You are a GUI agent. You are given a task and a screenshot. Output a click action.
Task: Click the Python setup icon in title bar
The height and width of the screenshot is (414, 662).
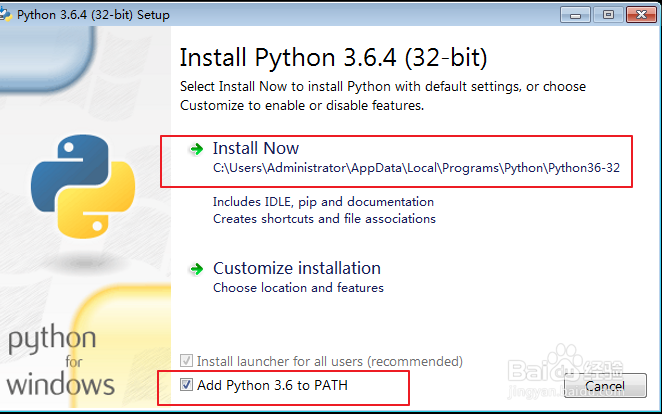[8, 15]
